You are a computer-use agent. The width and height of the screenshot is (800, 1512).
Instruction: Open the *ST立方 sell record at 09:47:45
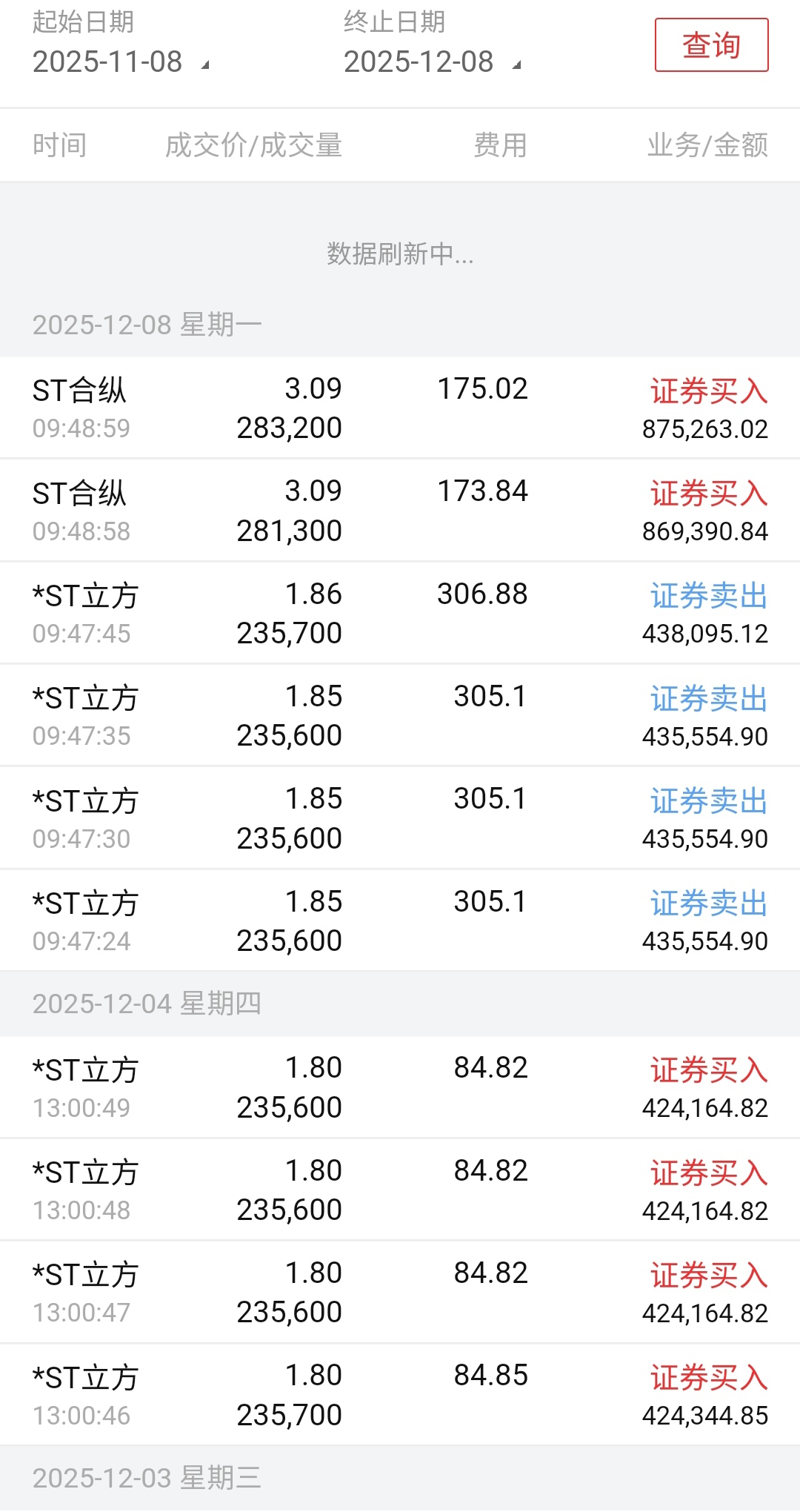coord(400,613)
